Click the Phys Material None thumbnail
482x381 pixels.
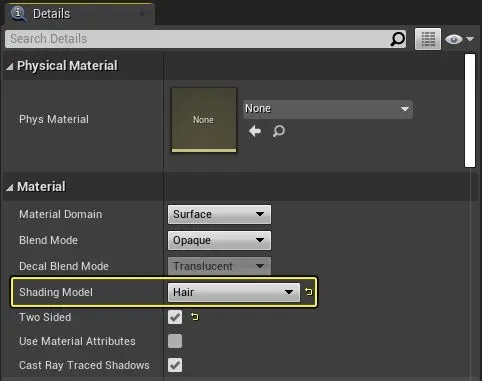coord(204,120)
